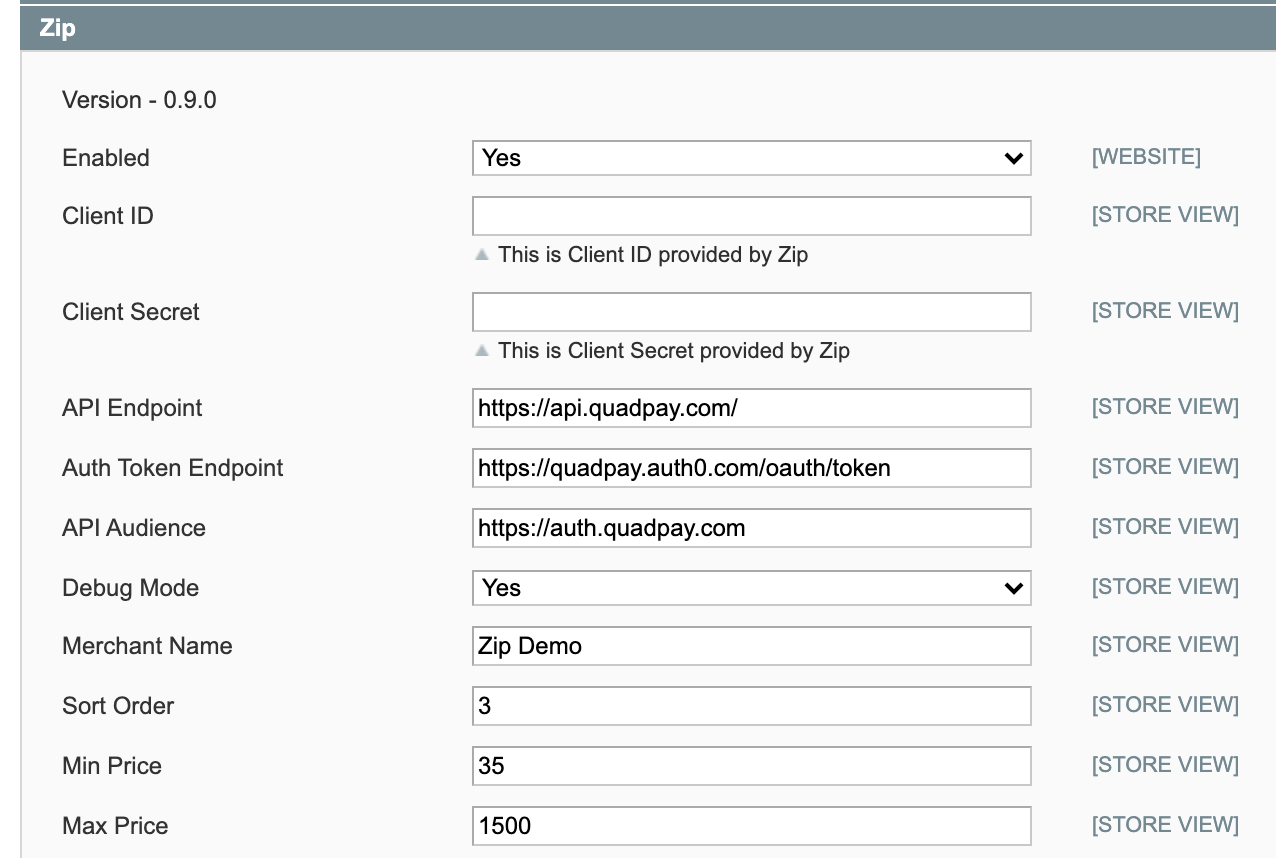Click [STORE VIEW] next to Auth Token Endpoint
The image size is (1276, 858).
(x=1165, y=467)
